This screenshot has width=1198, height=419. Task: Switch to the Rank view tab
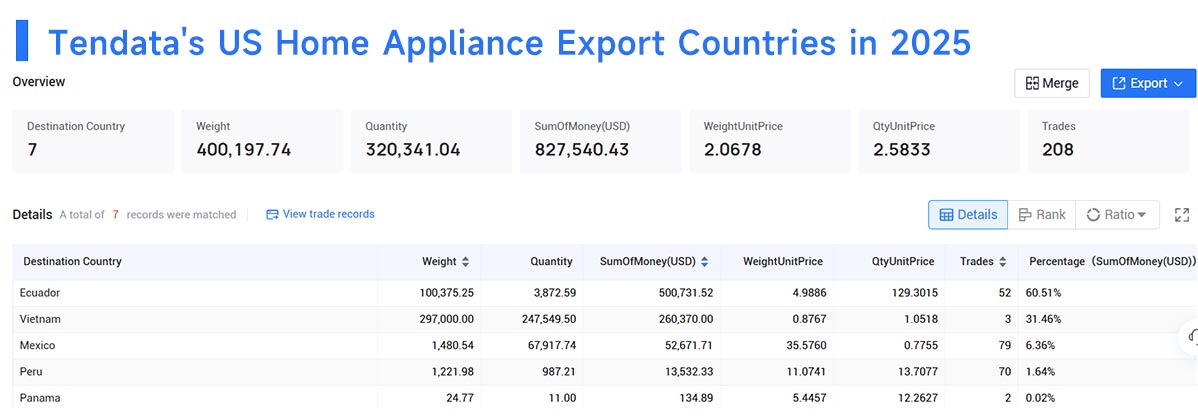(1041, 215)
